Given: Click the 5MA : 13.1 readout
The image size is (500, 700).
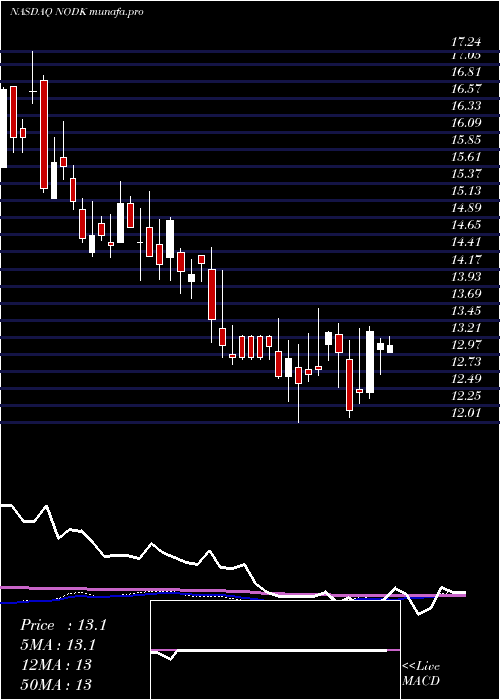Looking at the screenshot, I should tap(58, 645).
